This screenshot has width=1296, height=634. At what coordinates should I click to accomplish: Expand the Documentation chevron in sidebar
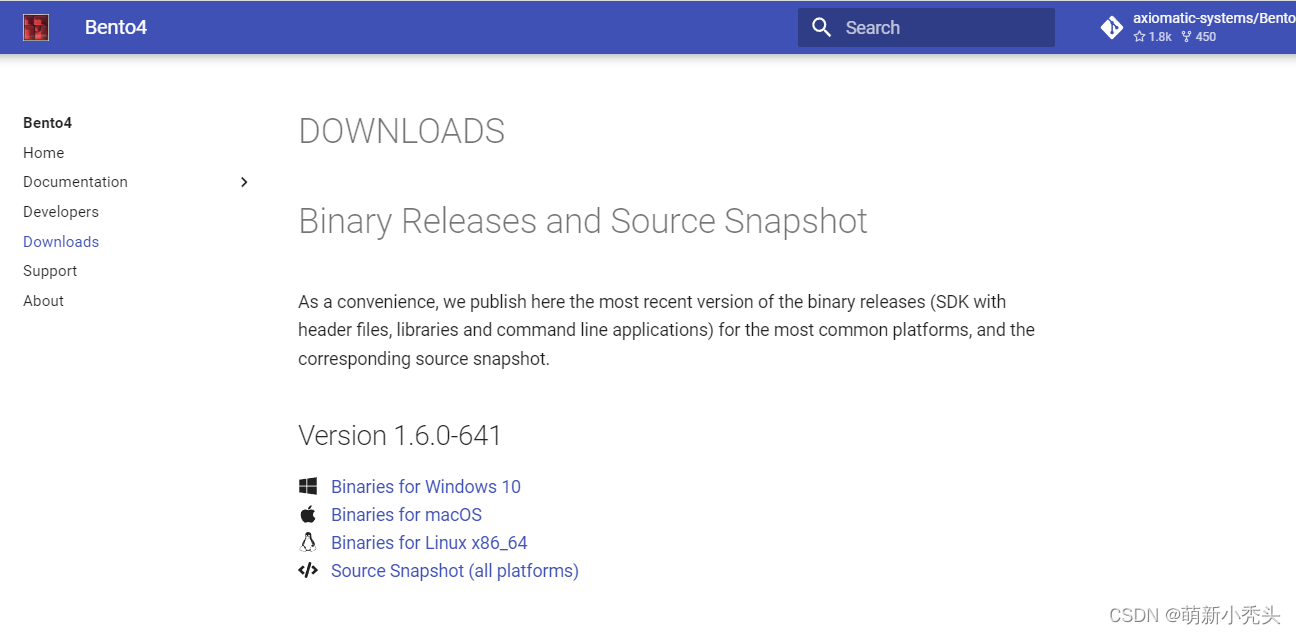pos(244,182)
